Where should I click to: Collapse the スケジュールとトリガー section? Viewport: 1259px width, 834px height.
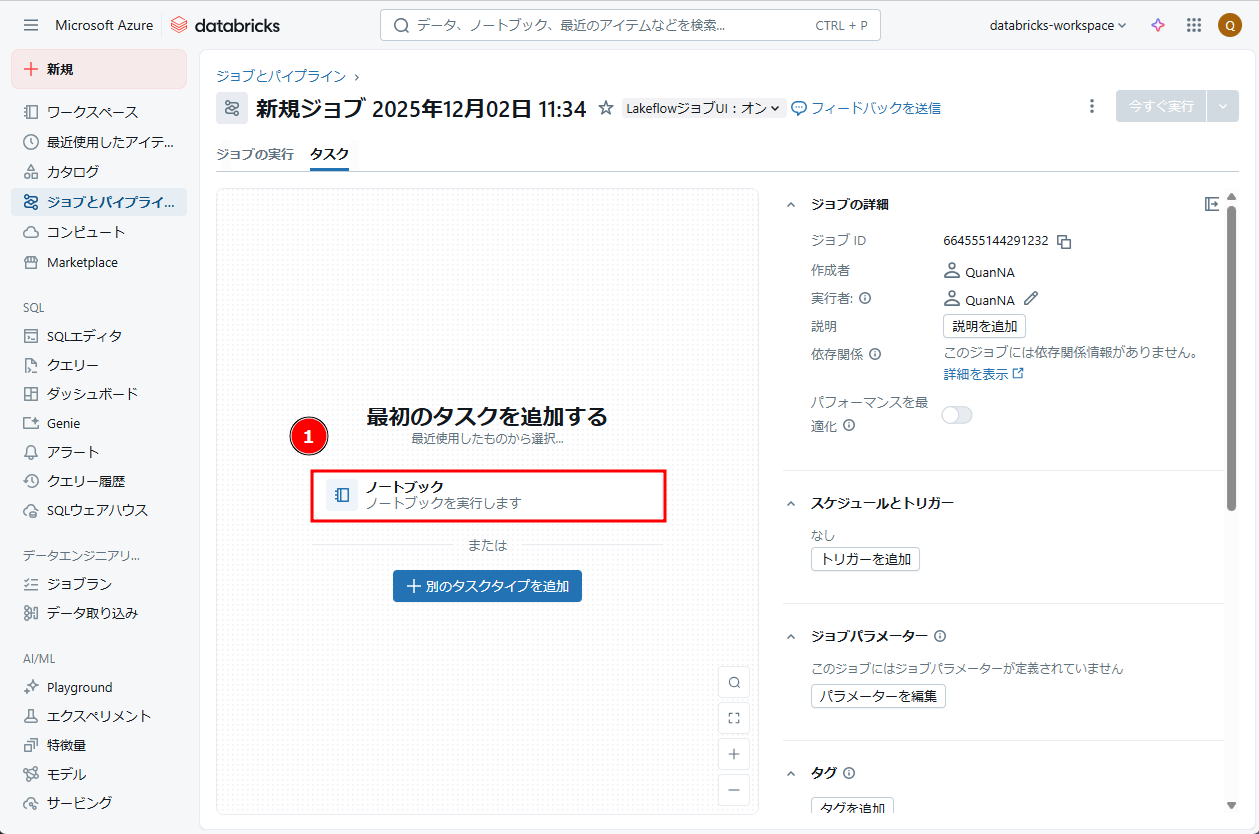(x=791, y=503)
